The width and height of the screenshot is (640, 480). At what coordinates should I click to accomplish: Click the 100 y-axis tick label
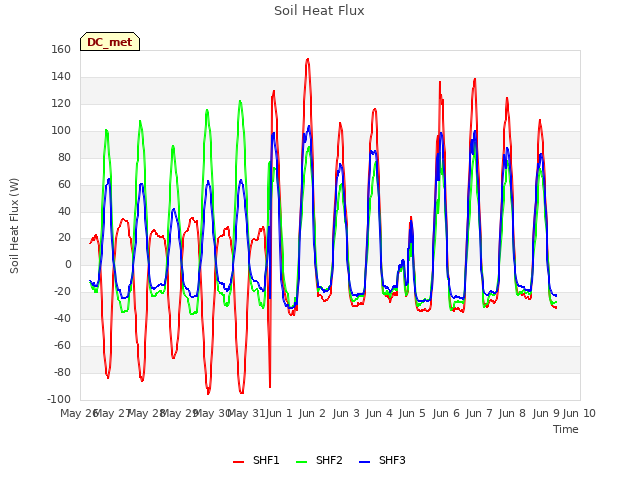pyautogui.click(x=61, y=130)
